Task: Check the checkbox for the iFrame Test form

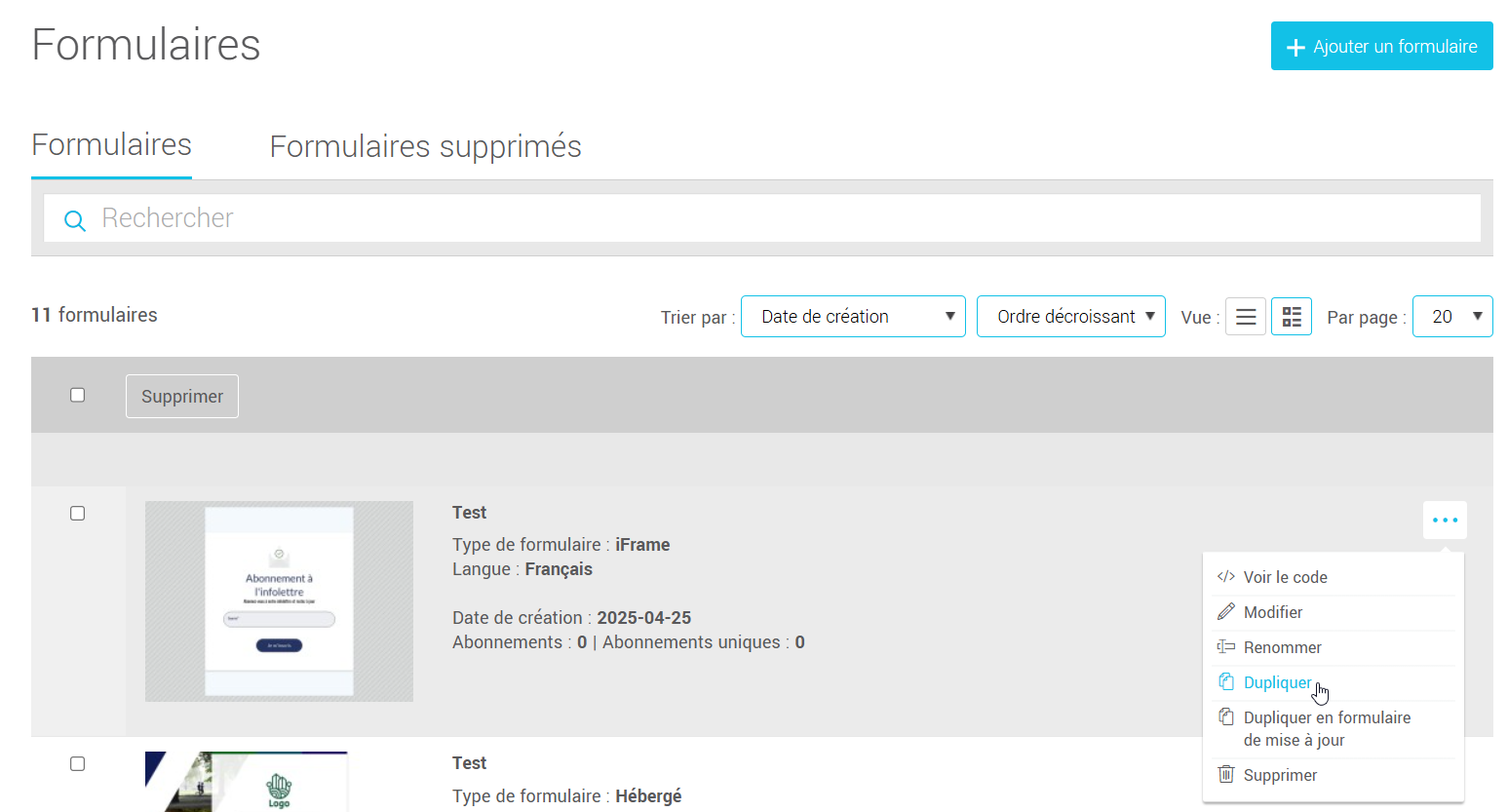Action: coord(77,513)
